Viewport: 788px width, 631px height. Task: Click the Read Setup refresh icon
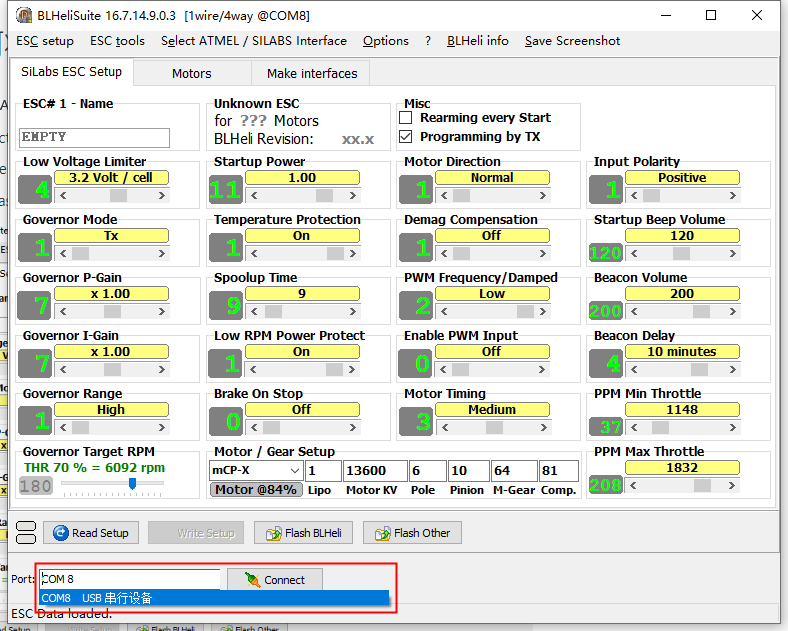point(61,533)
